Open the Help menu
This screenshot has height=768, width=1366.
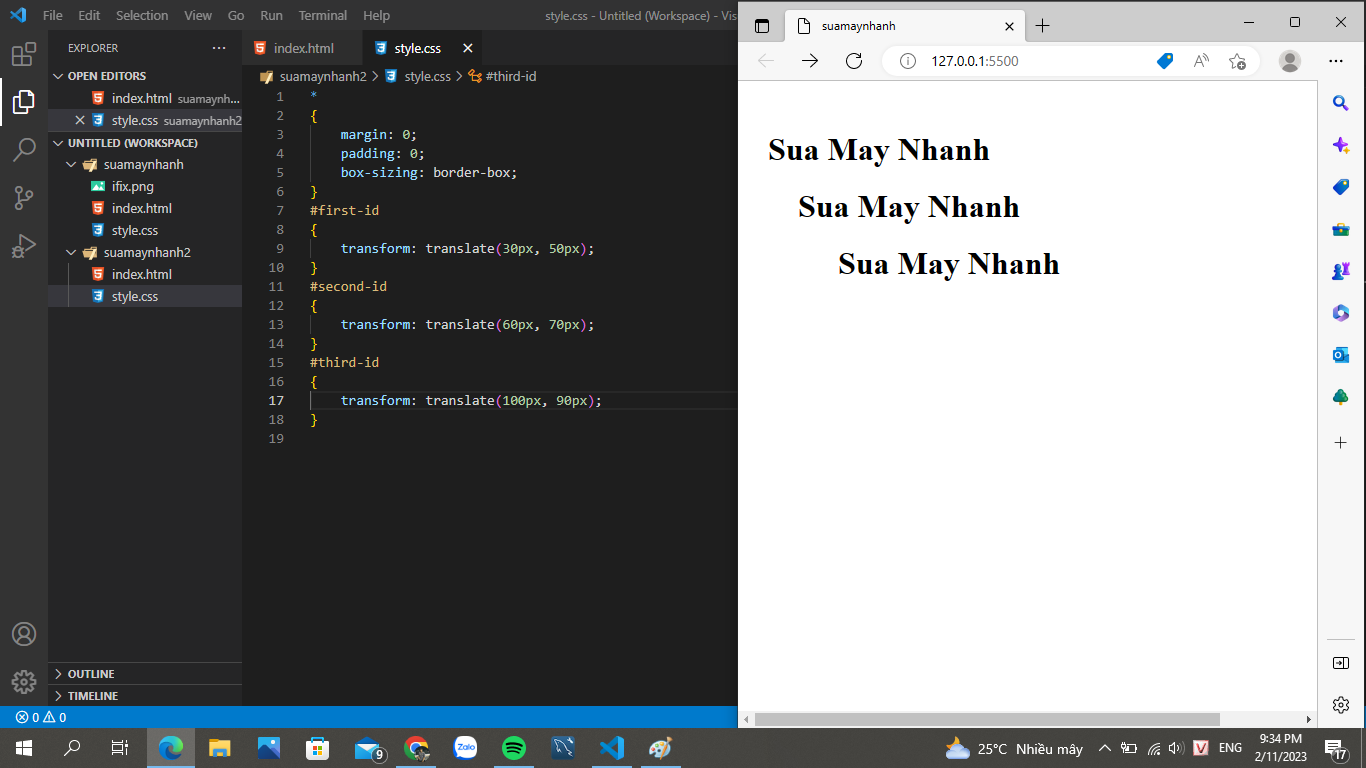point(376,16)
